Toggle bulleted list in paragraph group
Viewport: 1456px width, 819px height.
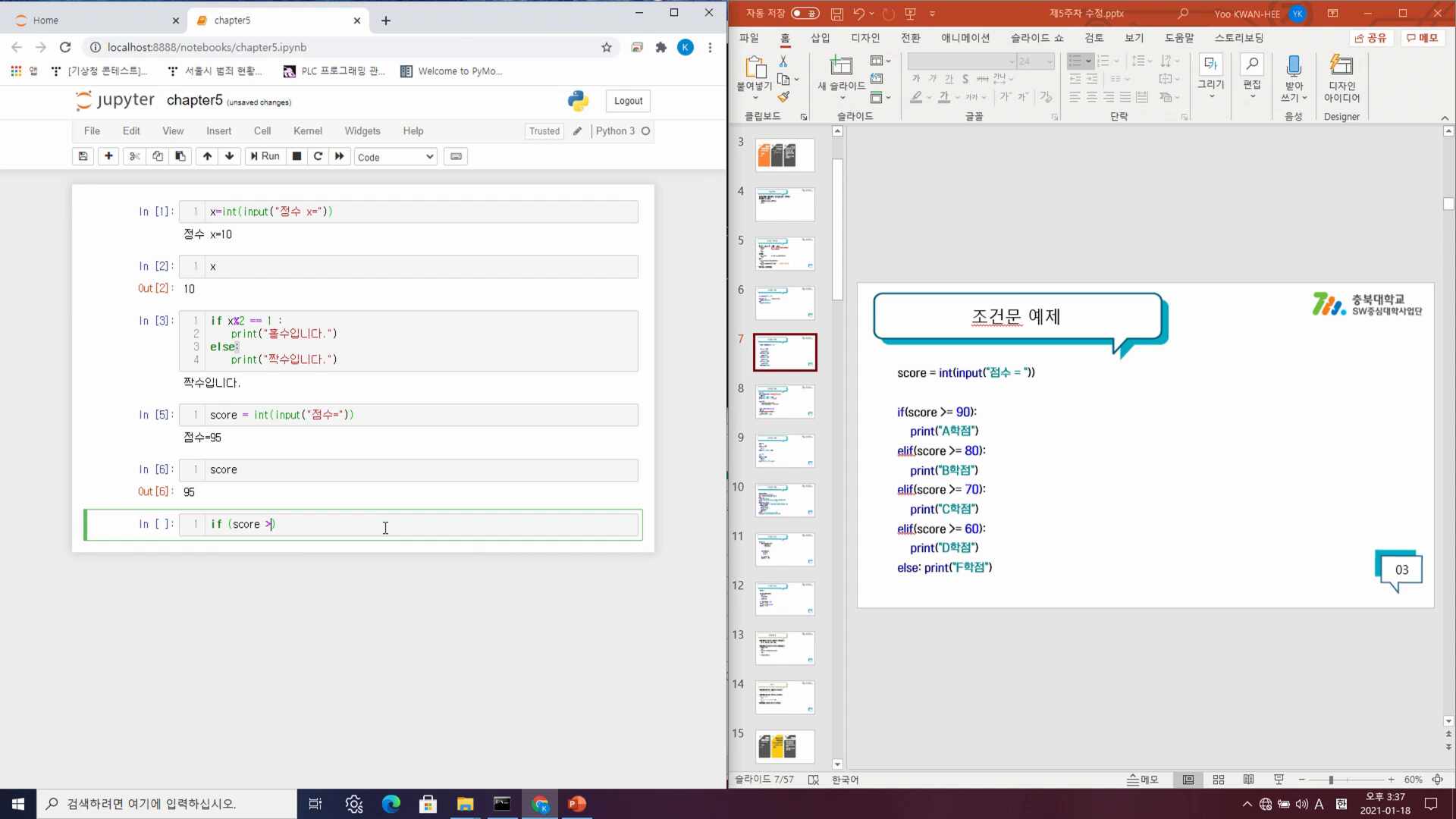click(1075, 61)
